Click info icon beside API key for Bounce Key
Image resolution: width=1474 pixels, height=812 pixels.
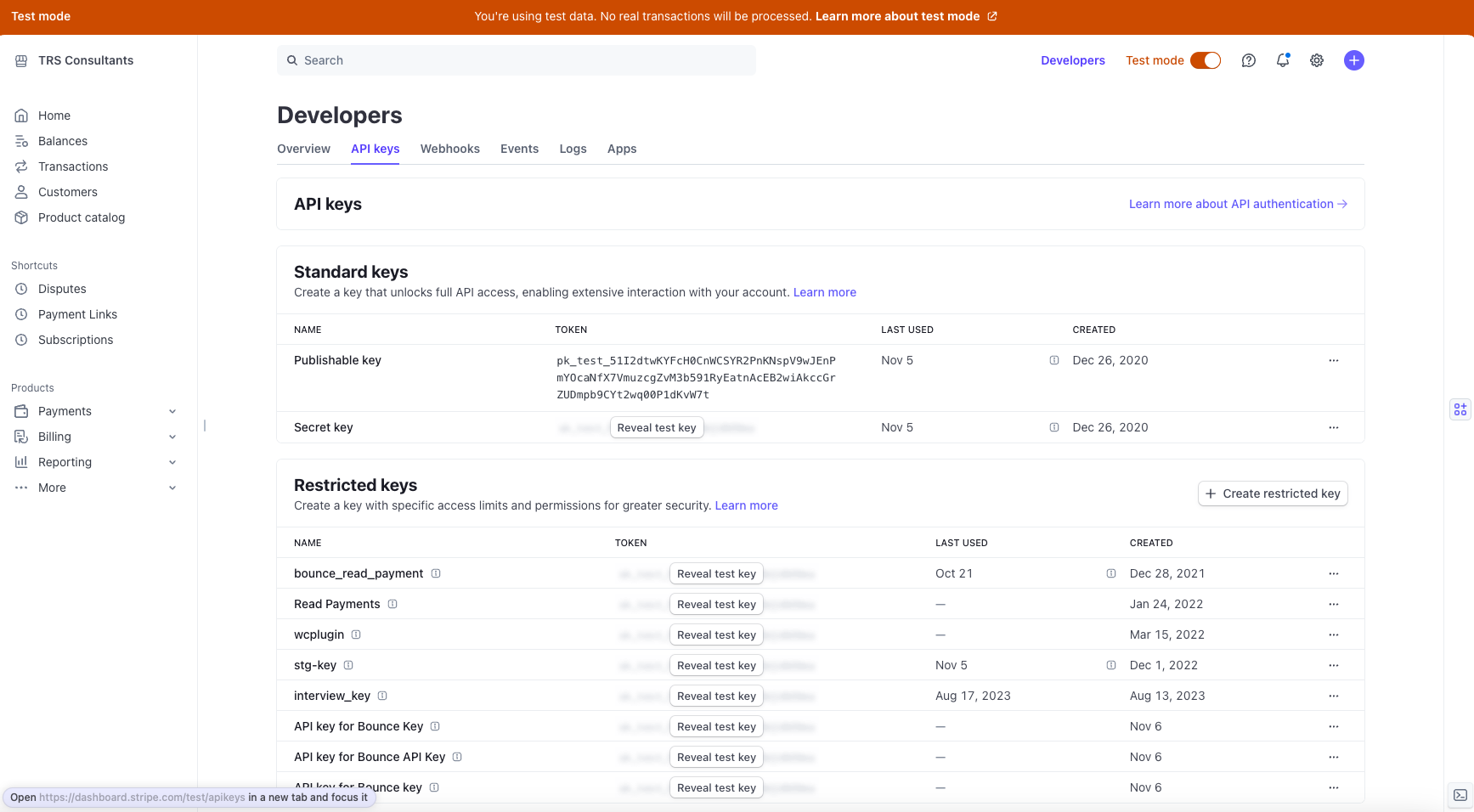click(x=435, y=726)
